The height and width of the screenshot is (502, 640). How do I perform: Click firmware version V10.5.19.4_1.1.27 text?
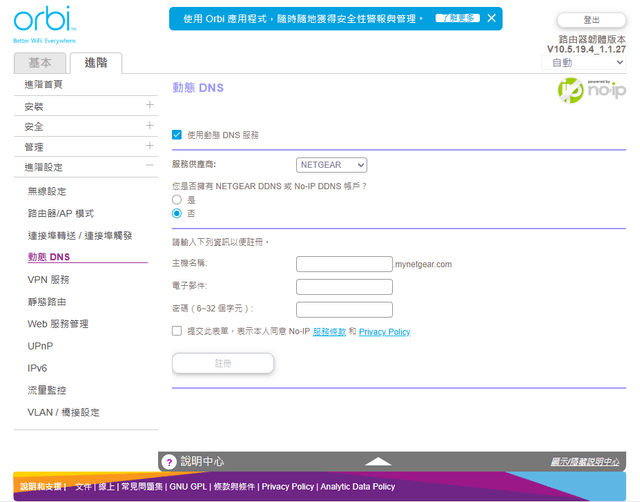[x=587, y=49]
